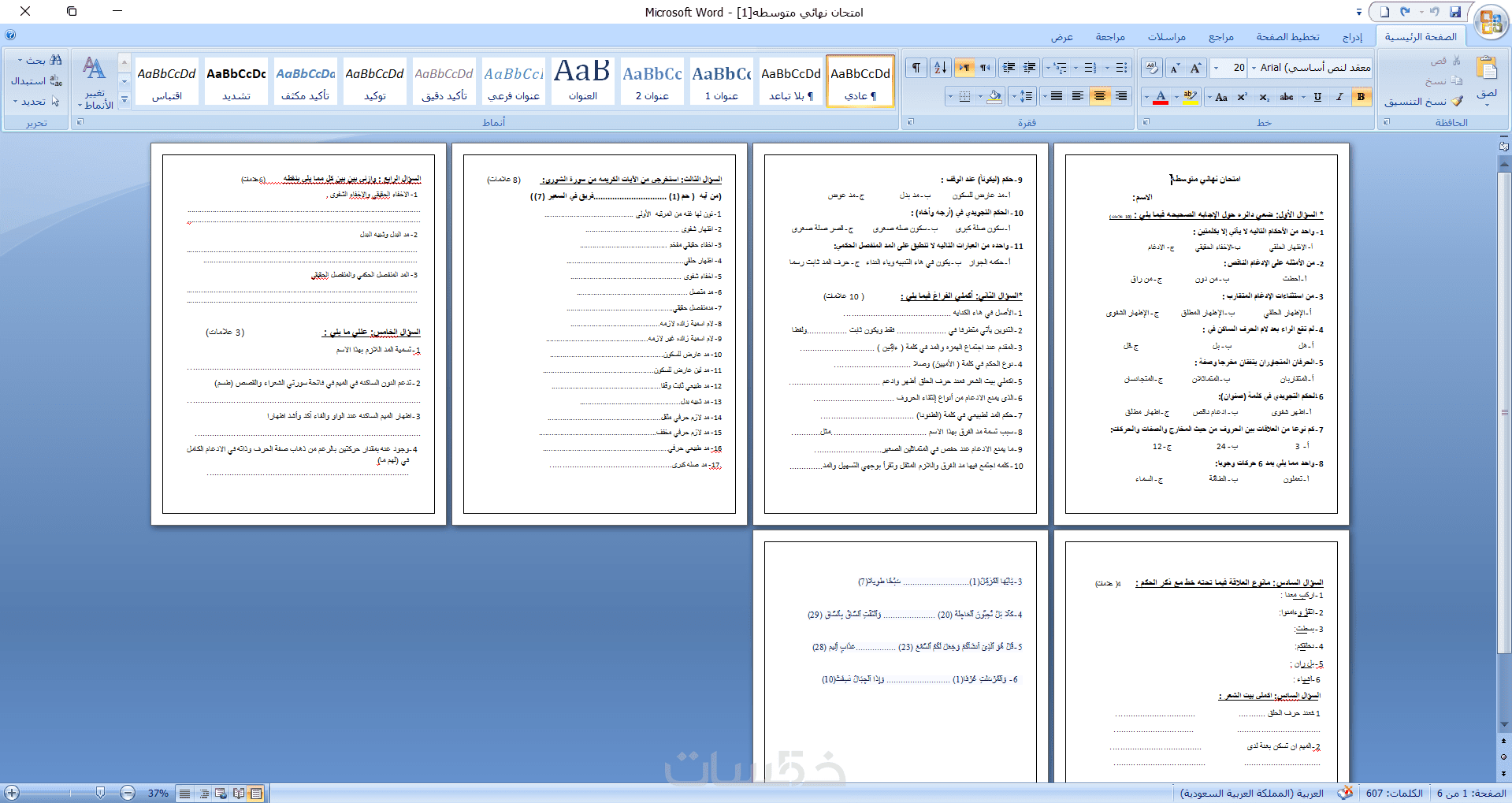Click the Superscript x² icon
The width and height of the screenshot is (1512, 803).
tap(1243, 97)
